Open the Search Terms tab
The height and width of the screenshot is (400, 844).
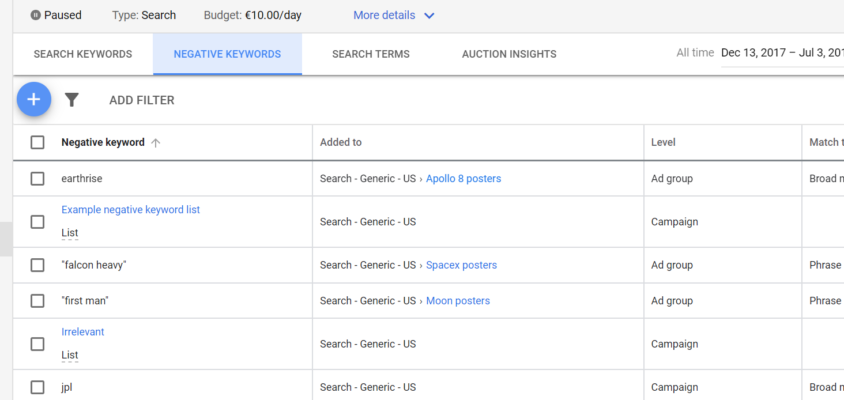(x=370, y=54)
